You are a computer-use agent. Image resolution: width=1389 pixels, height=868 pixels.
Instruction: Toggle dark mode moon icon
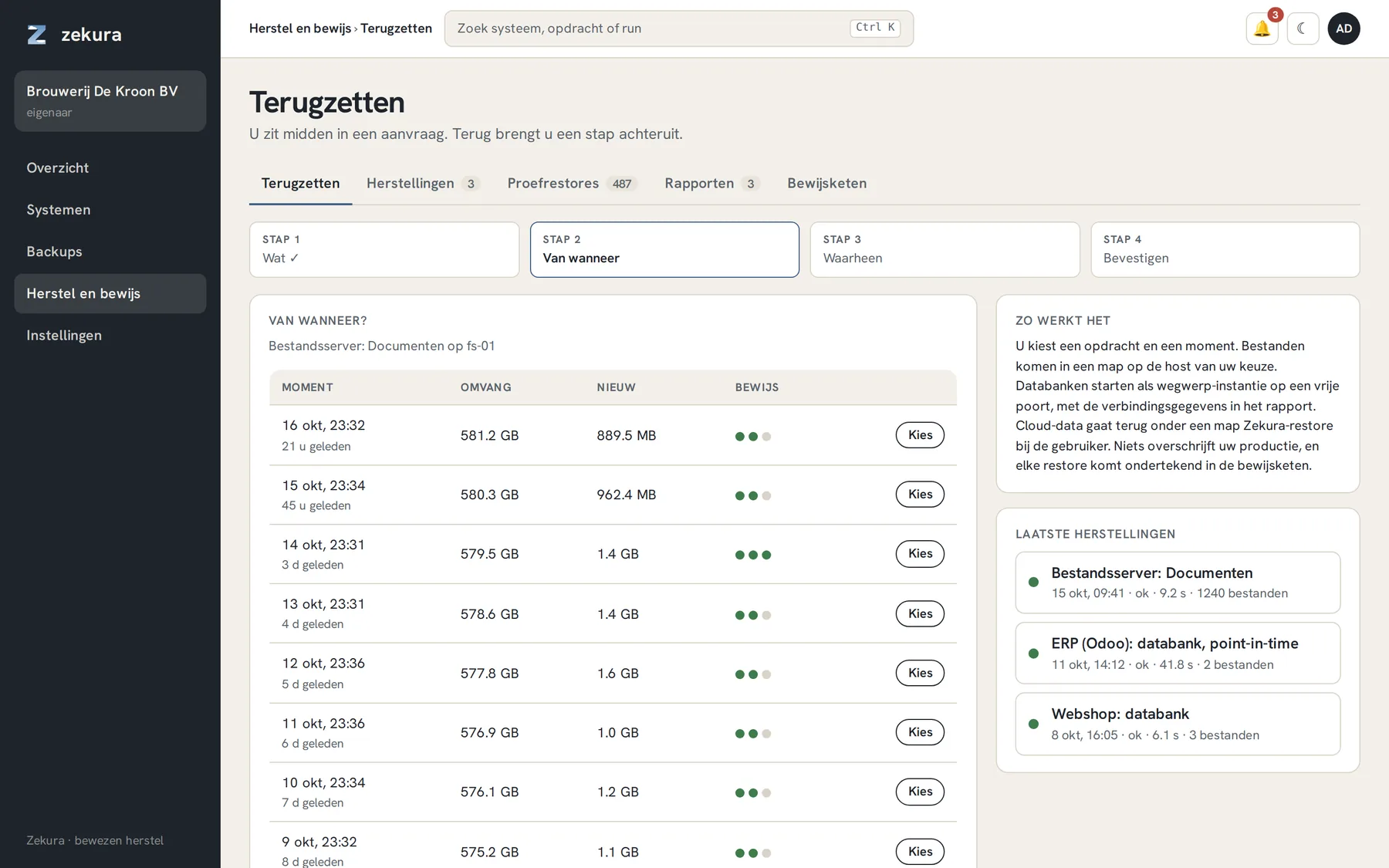click(x=1303, y=29)
